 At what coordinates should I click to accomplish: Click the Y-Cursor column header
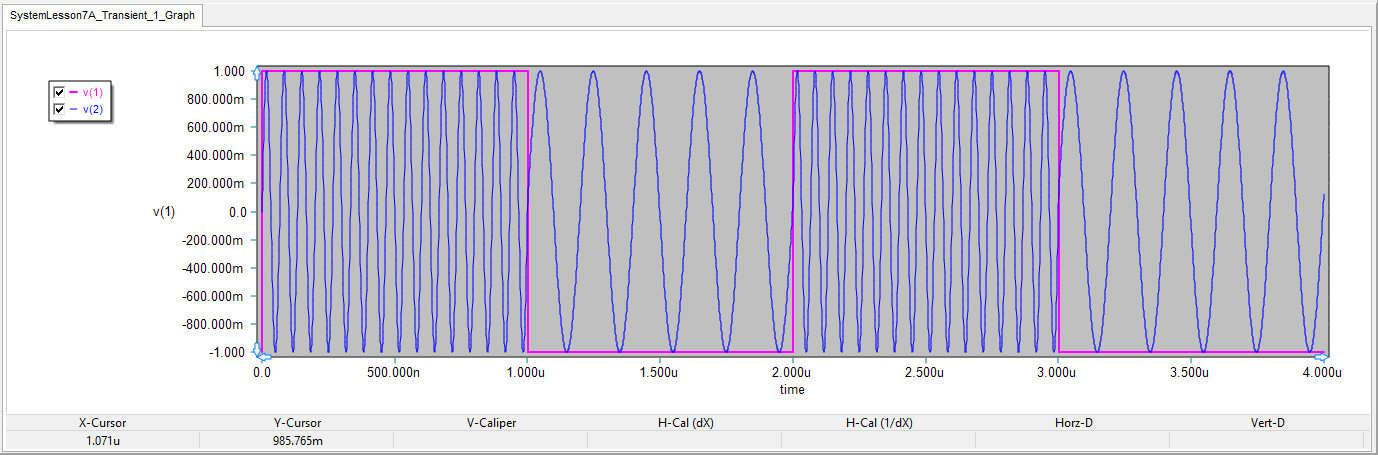coord(297,423)
